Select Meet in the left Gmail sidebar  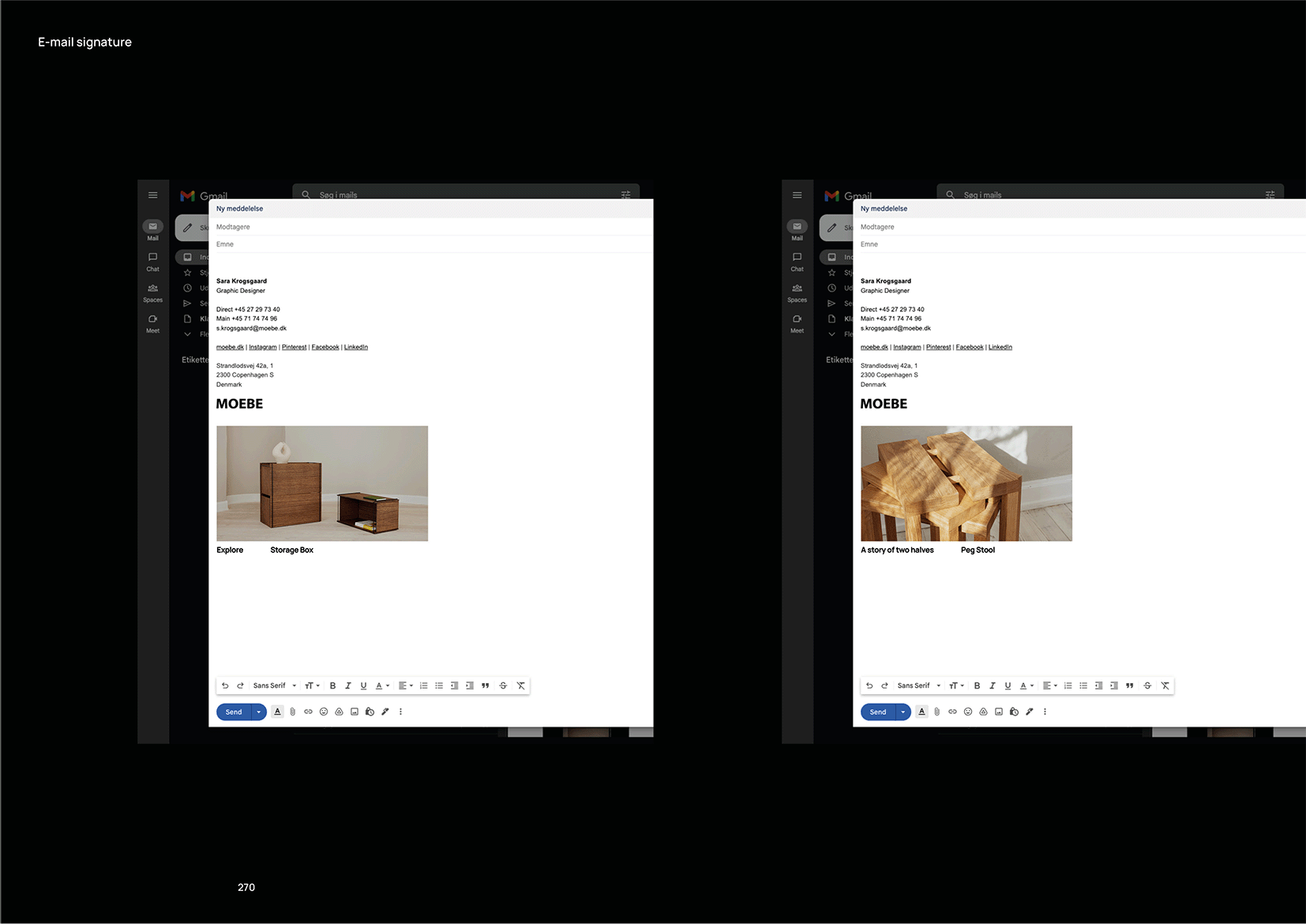click(x=153, y=324)
